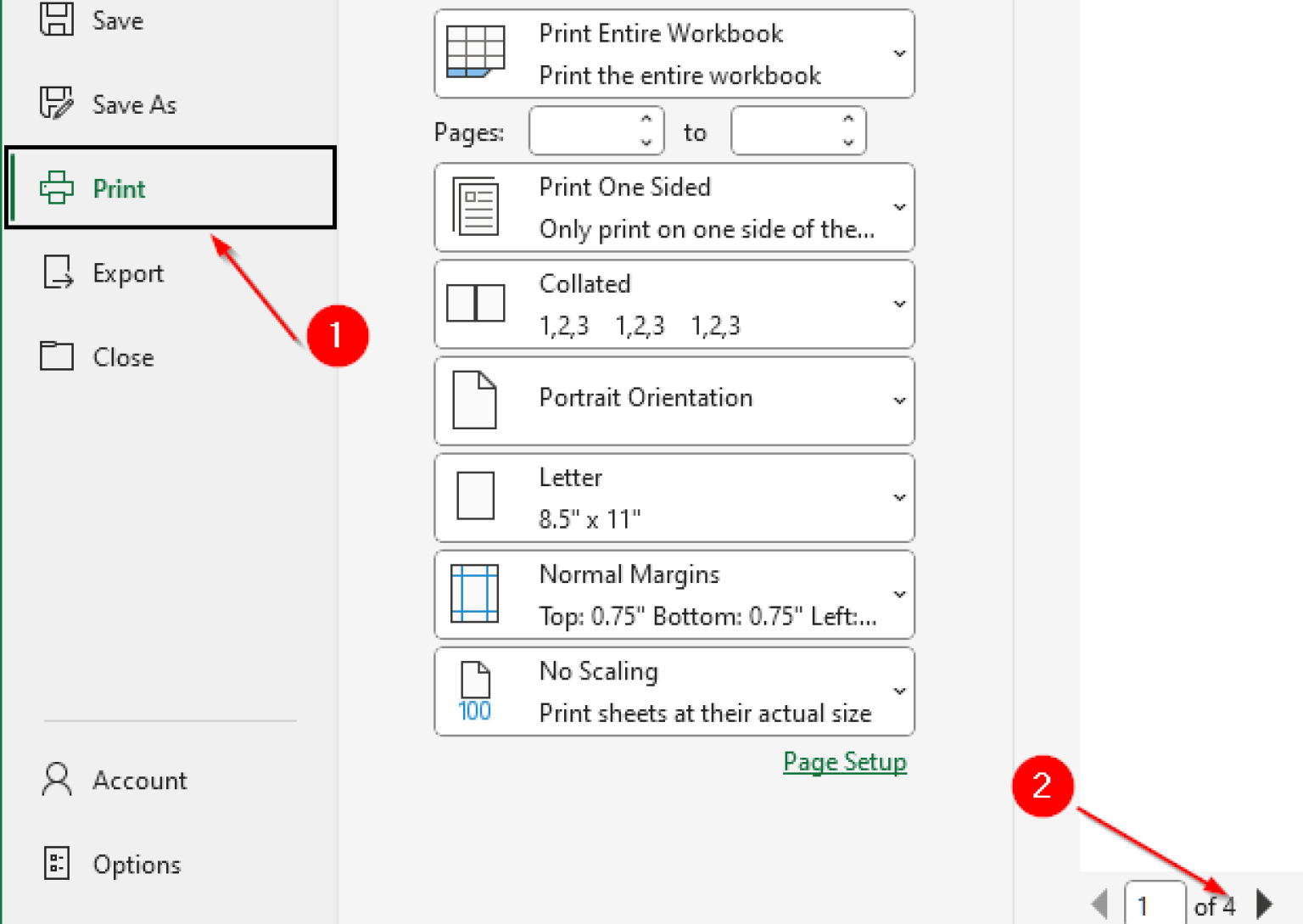The image size is (1303, 924).
Task: Click the Options settings icon
Action: pos(56,864)
